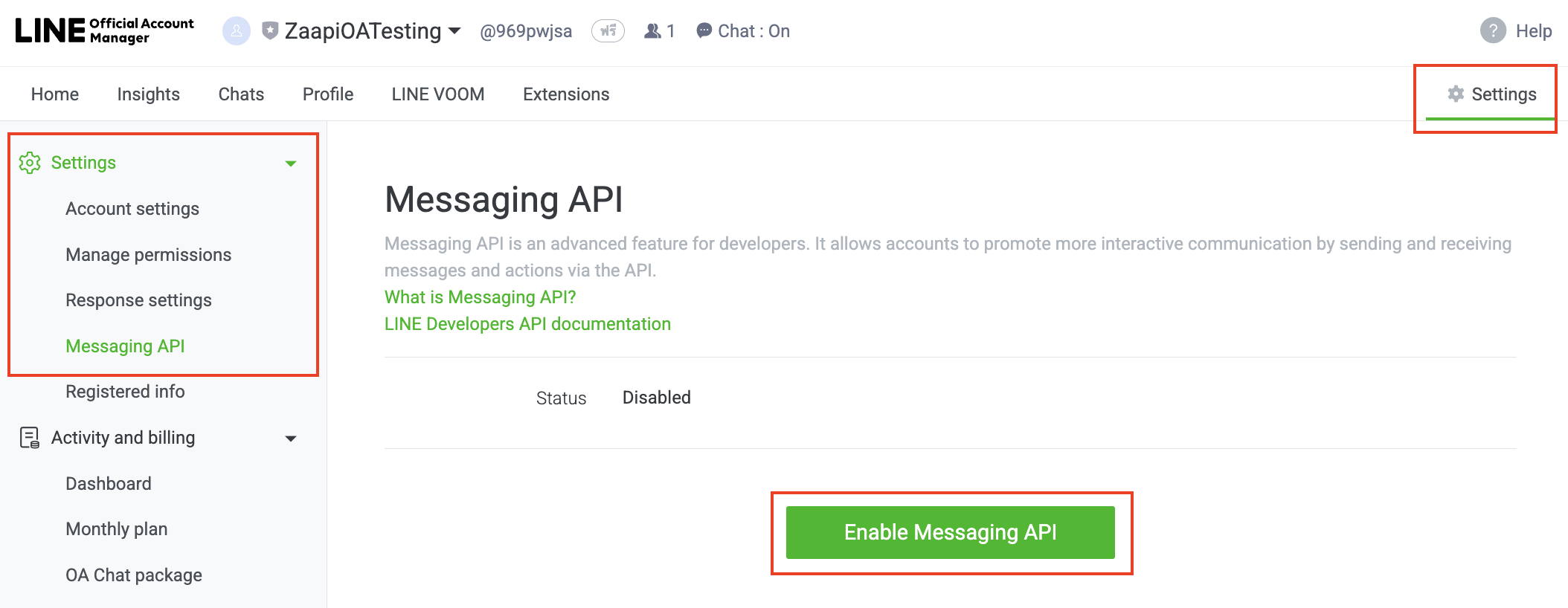Click the chat bubble status icon
Screen dimensions: 1568x608
pos(704,31)
